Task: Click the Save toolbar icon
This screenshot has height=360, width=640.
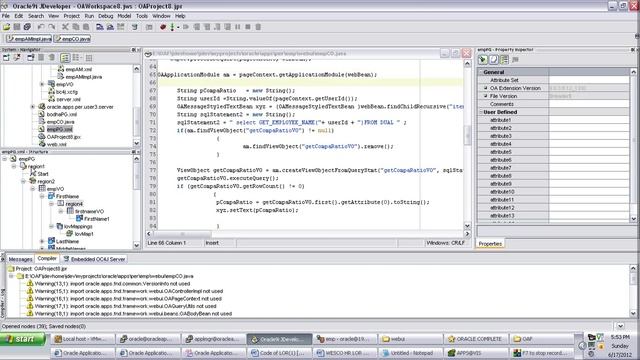Action: [x=17, y=27]
